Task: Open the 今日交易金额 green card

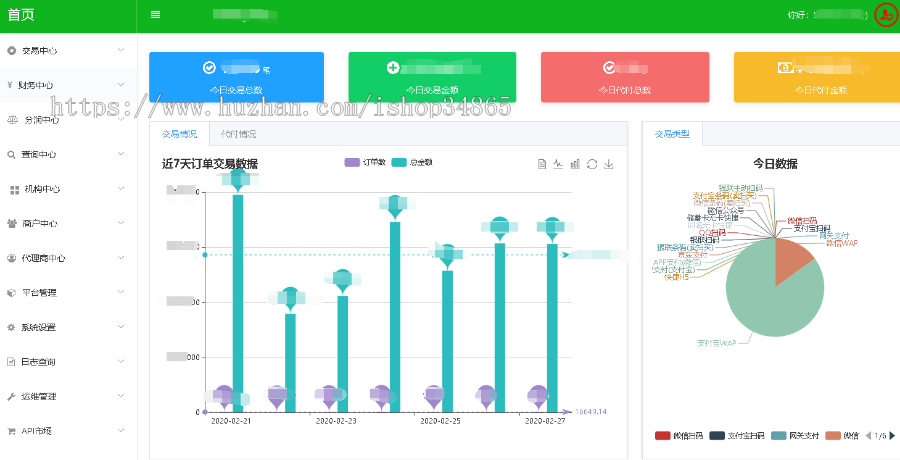Action: click(x=432, y=77)
